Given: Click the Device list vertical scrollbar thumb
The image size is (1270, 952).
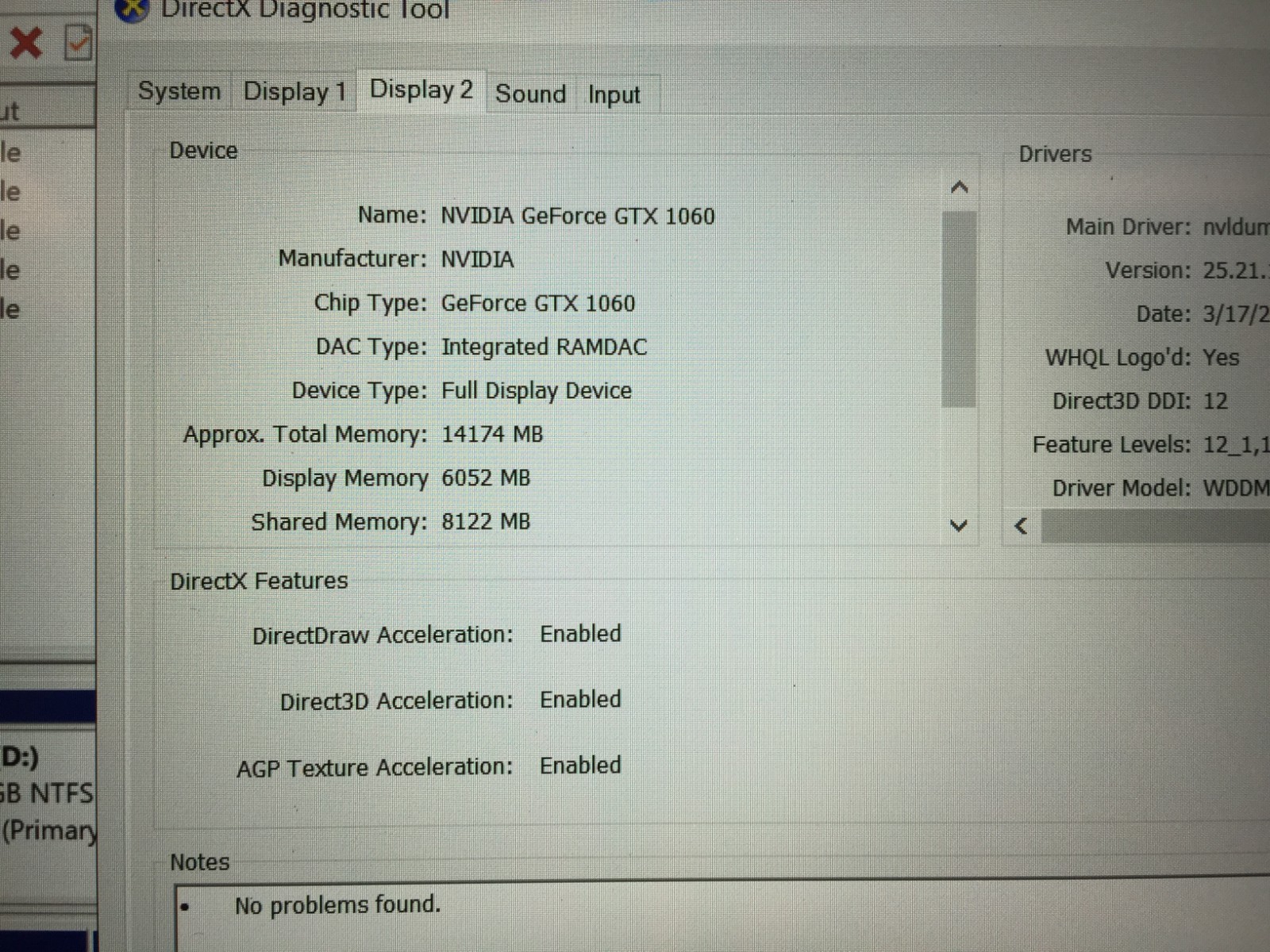Looking at the screenshot, I should pyautogui.click(x=959, y=309).
